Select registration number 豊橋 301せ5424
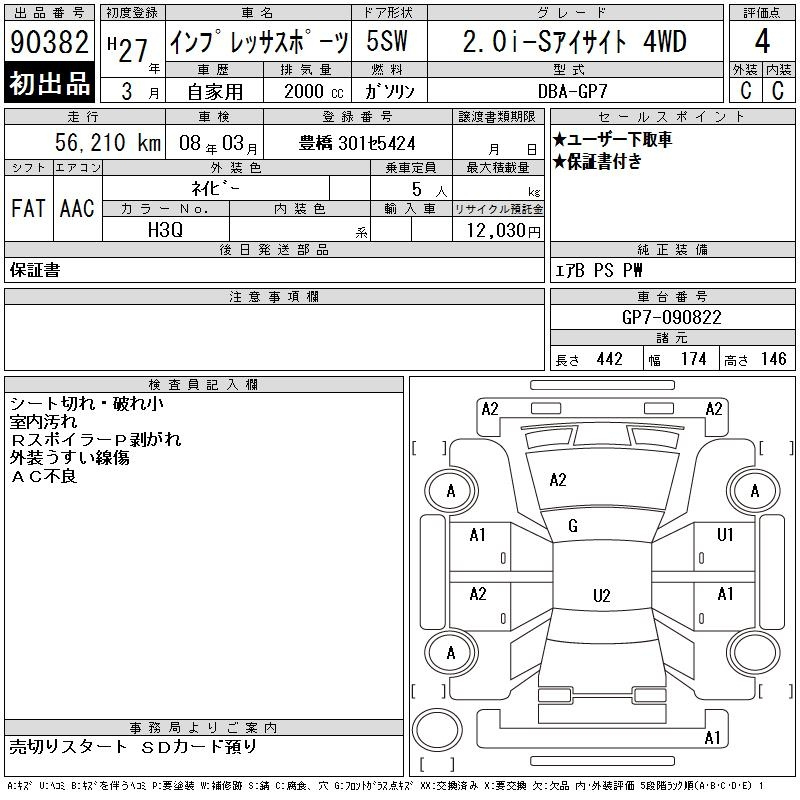Image resolution: width=800 pixels, height=800 pixels. point(357,143)
